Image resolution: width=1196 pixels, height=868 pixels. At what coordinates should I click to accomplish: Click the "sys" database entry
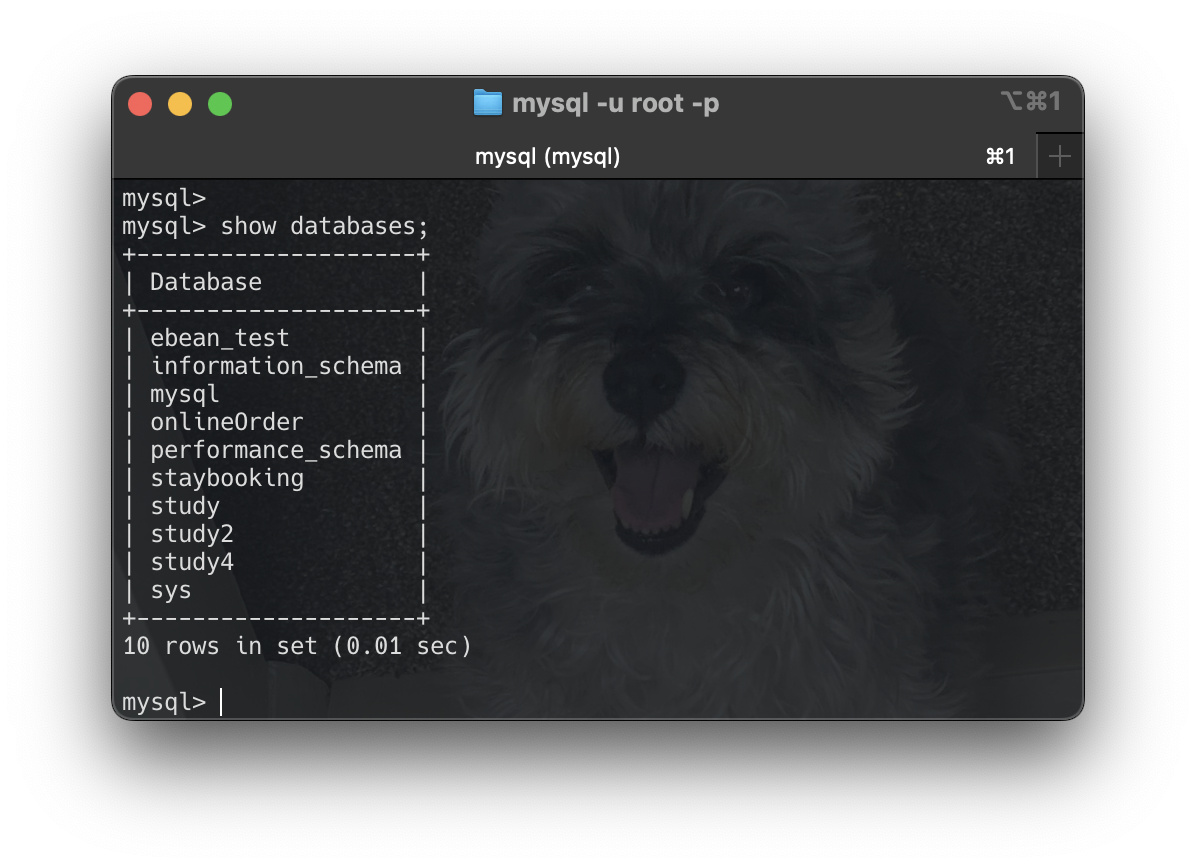(171, 590)
